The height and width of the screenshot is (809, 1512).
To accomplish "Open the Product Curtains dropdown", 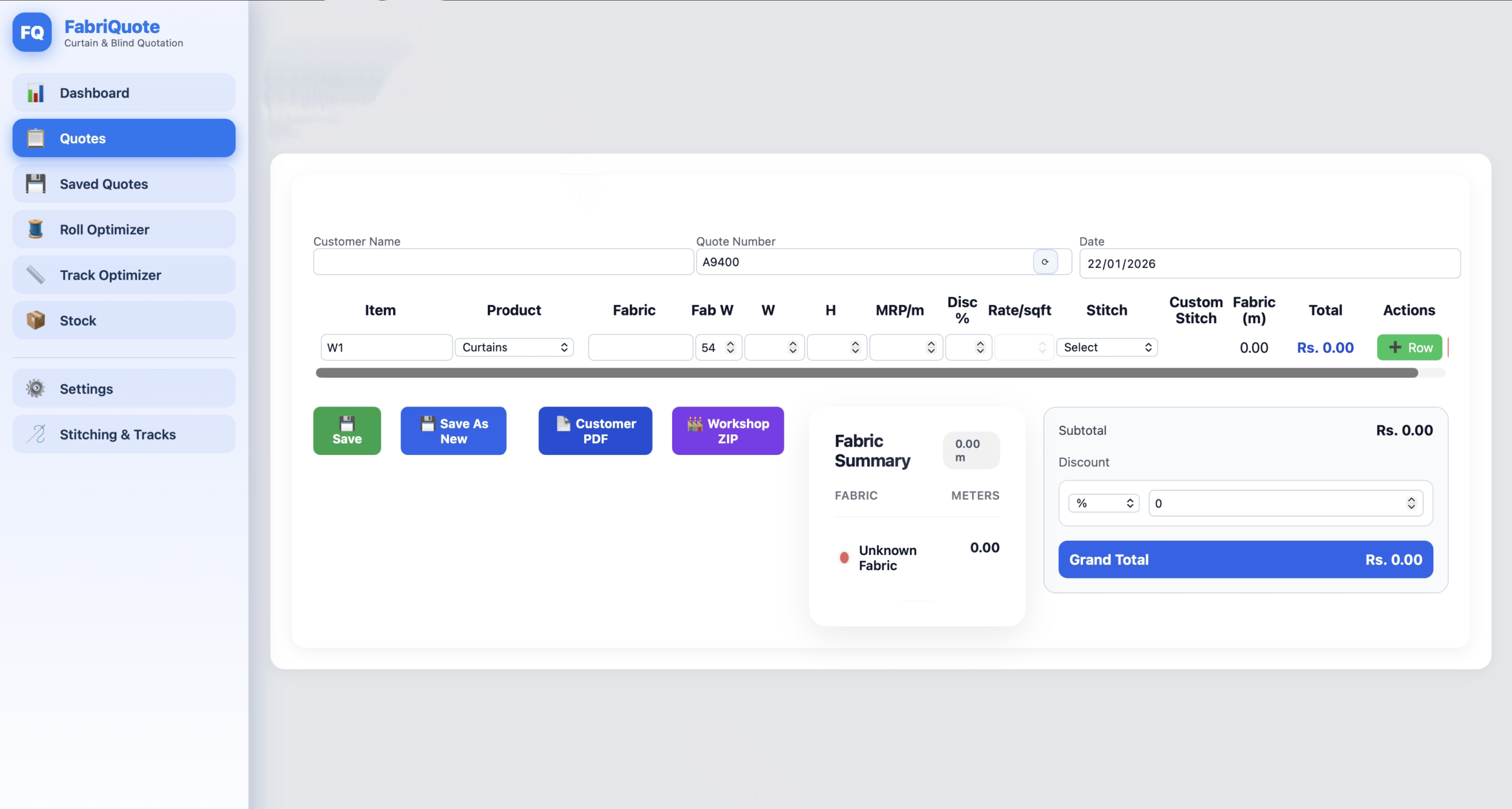I will [x=514, y=347].
